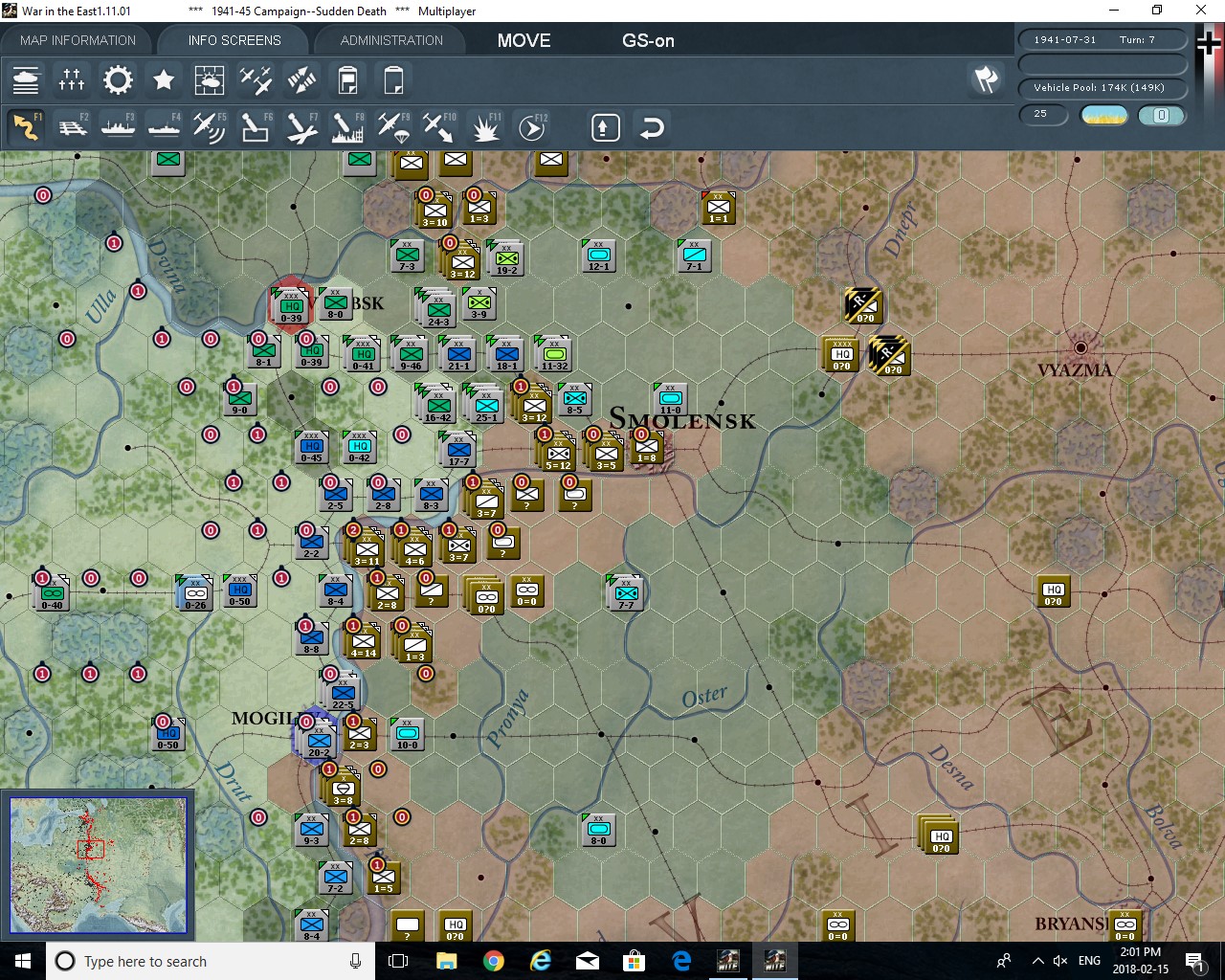The image size is (1225, 980).
Task: Switch to INFO SCREENS tab
Action: tap(234, 40)
